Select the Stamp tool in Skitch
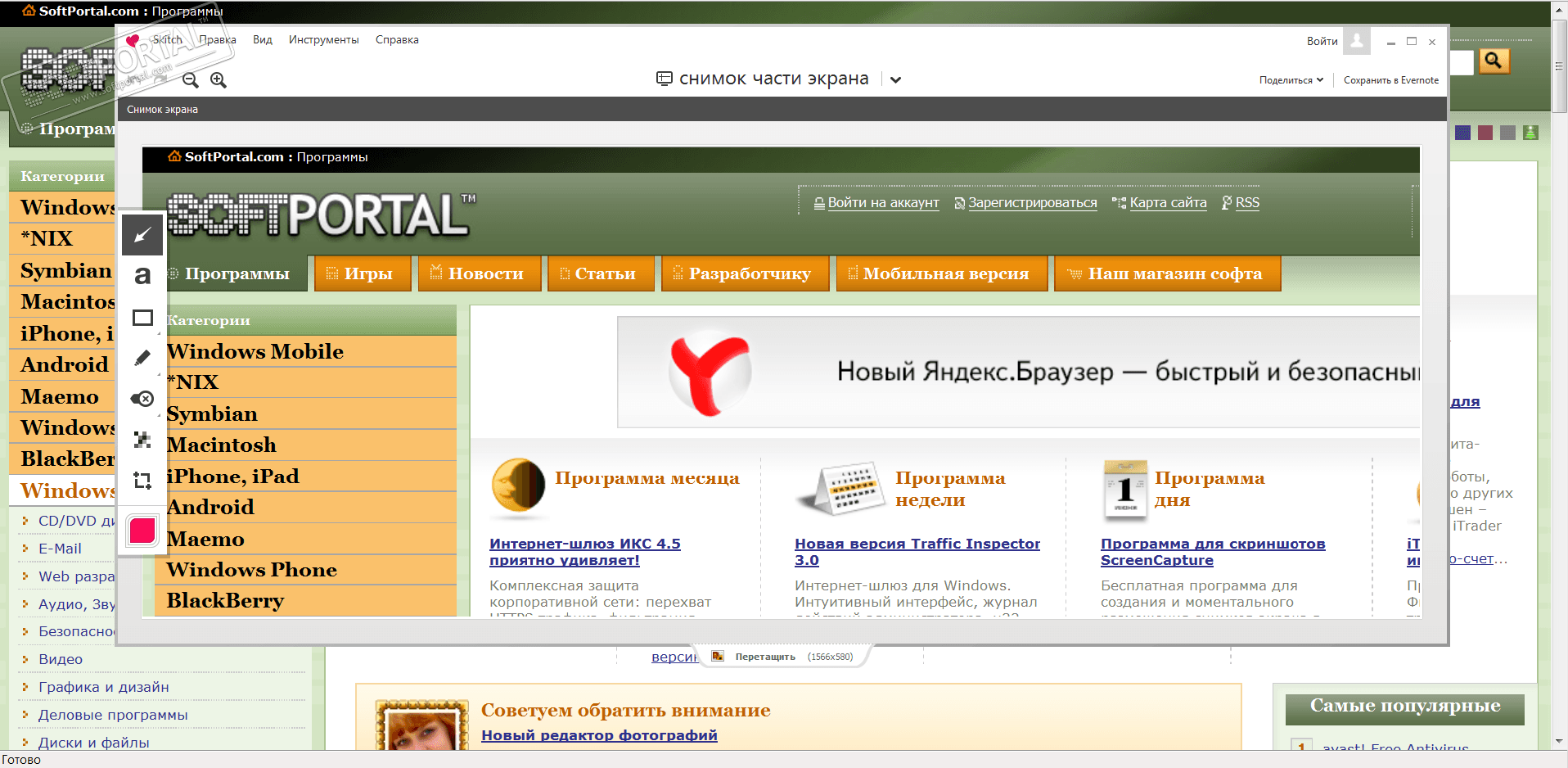This screenshot has height=768, width=1568. pos(142,399)
